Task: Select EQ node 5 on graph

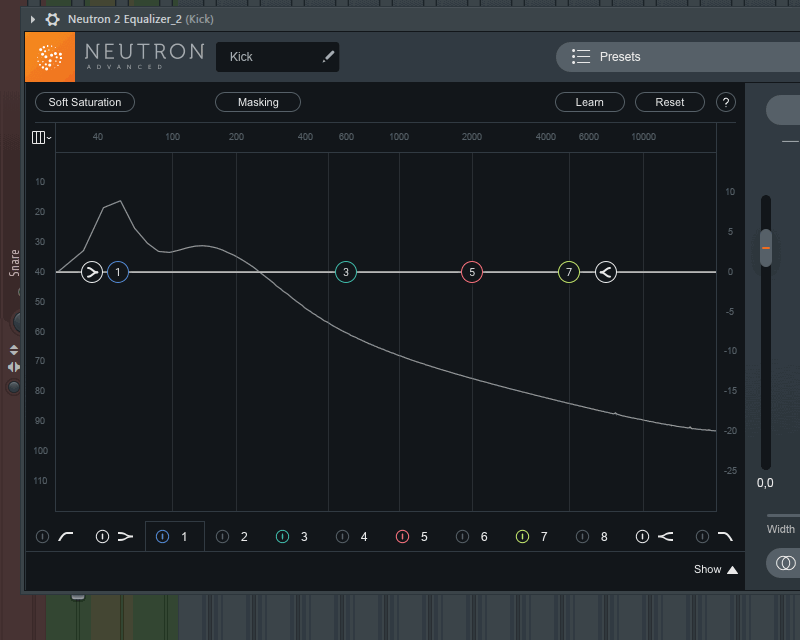Action: pos(472,272)
